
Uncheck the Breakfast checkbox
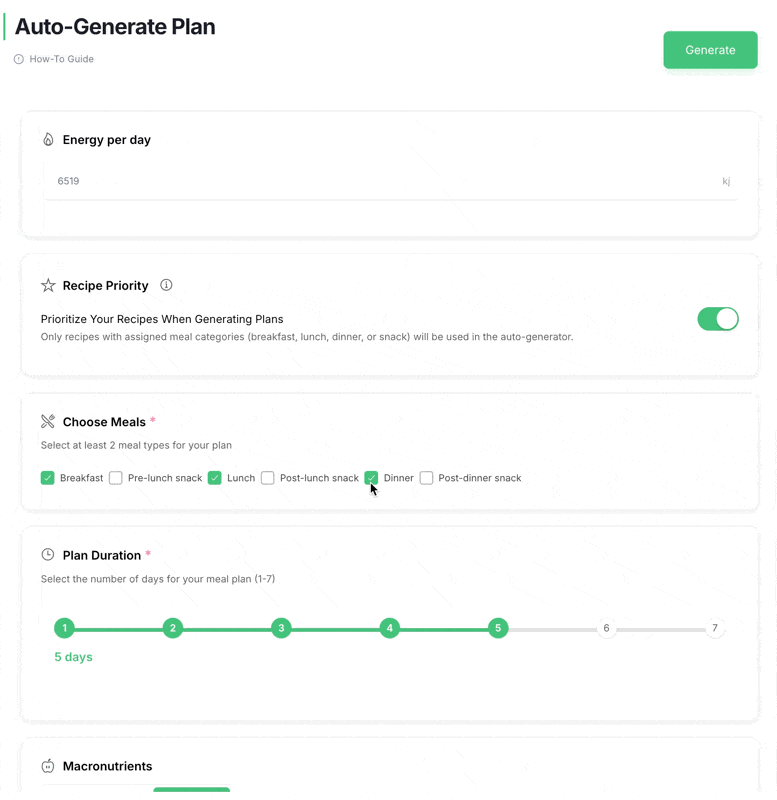tap(47, 478)
